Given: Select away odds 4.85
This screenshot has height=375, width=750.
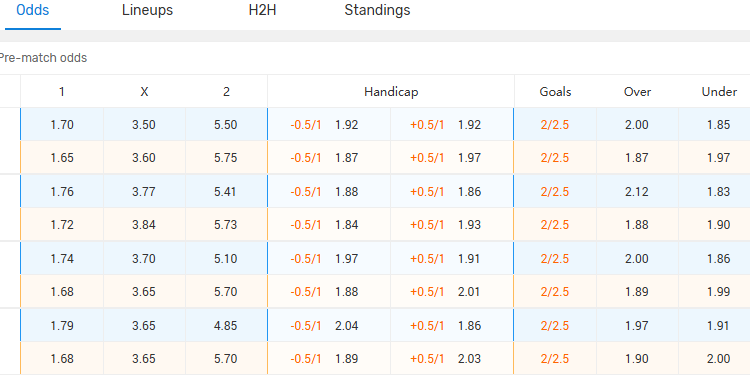Looking at the screenshot, I should tap(226, 326).
